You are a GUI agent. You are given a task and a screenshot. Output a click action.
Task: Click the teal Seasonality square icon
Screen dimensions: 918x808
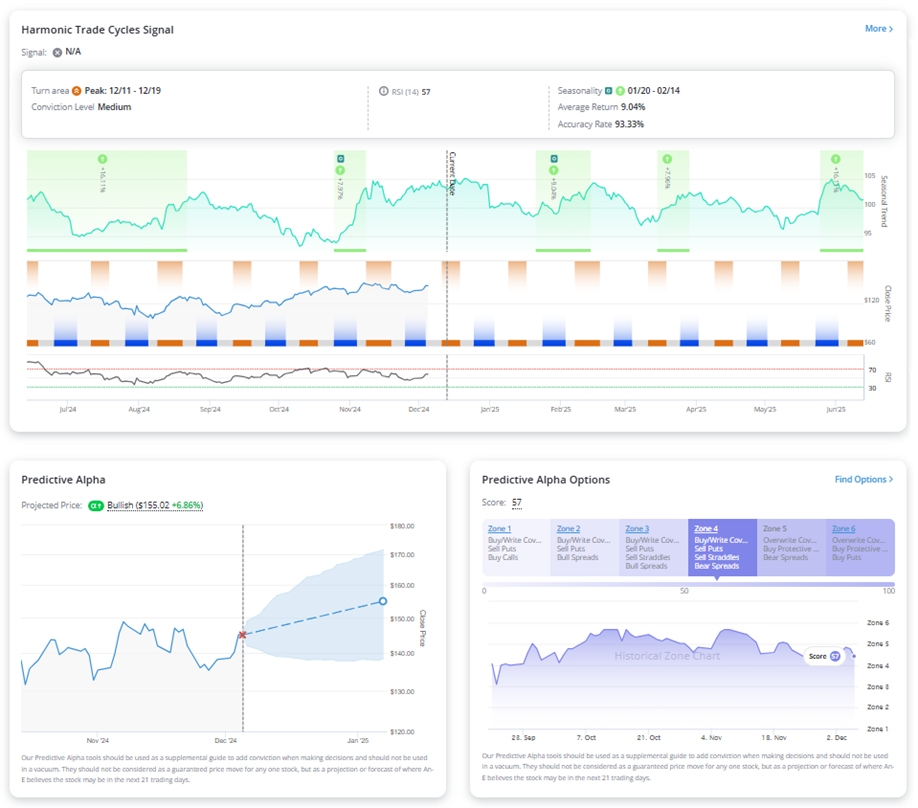coord(609,91)
